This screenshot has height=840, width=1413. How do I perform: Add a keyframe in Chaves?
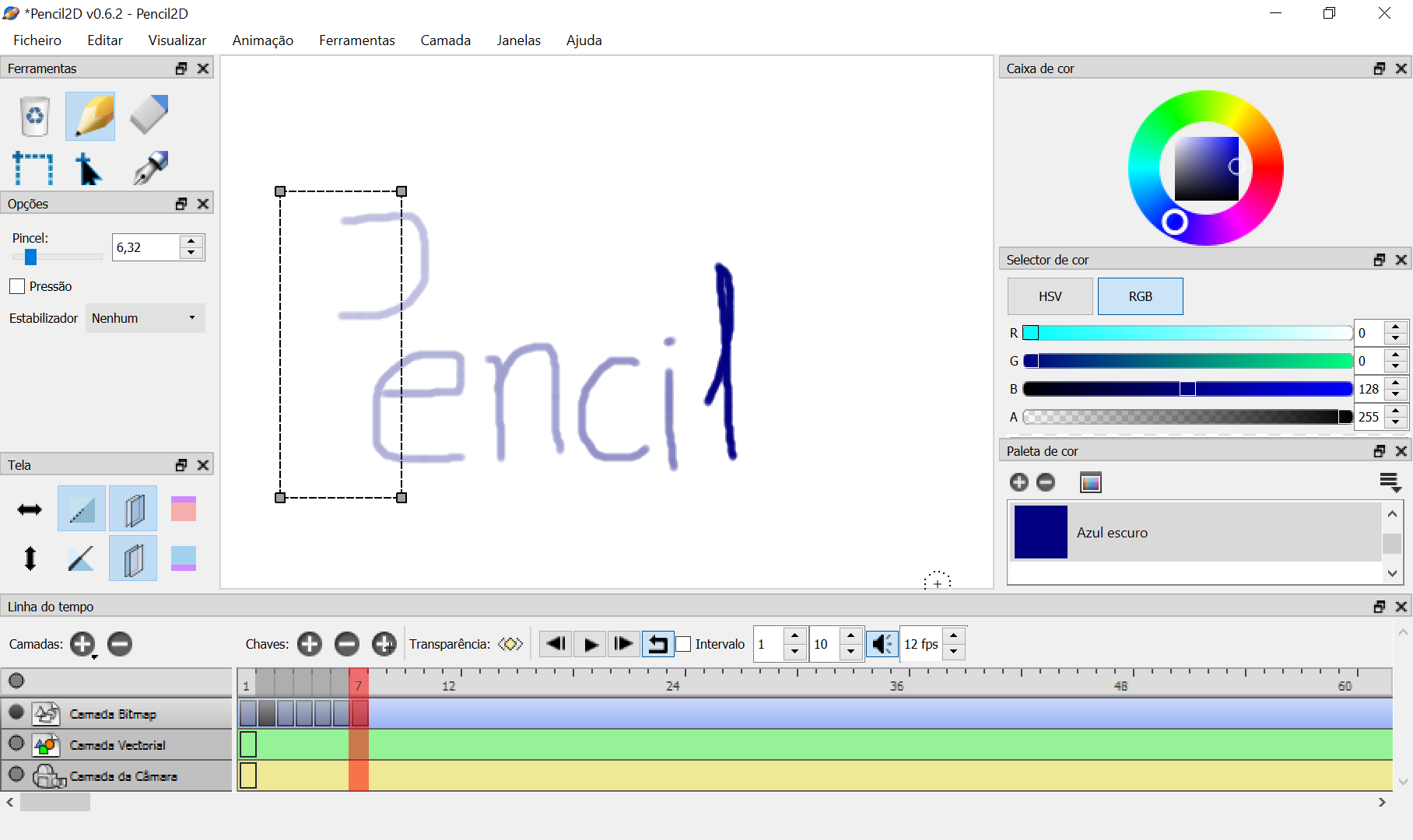coord(310,644)
